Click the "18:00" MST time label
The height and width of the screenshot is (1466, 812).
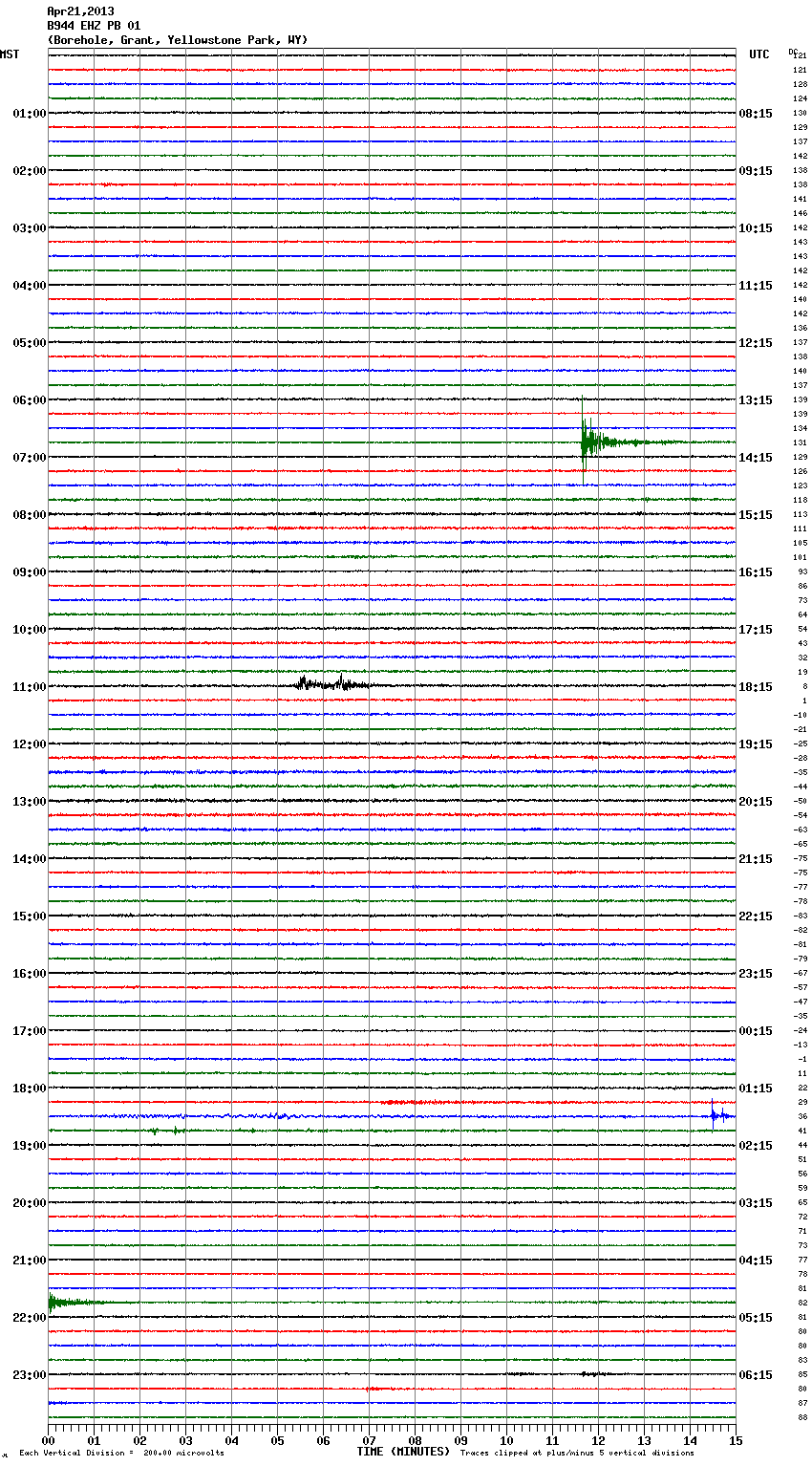30,1089
